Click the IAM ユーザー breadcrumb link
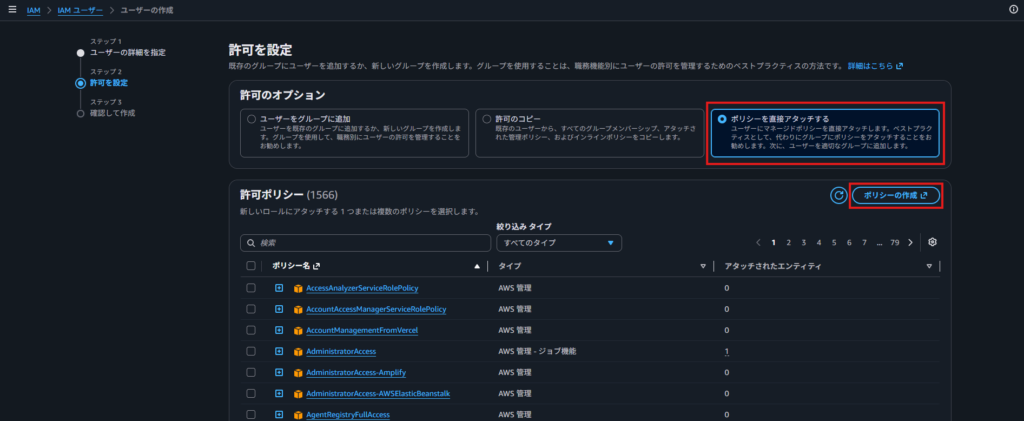Image resolution: width=1024 pixels, height=421 pixels. pos(80,10)
